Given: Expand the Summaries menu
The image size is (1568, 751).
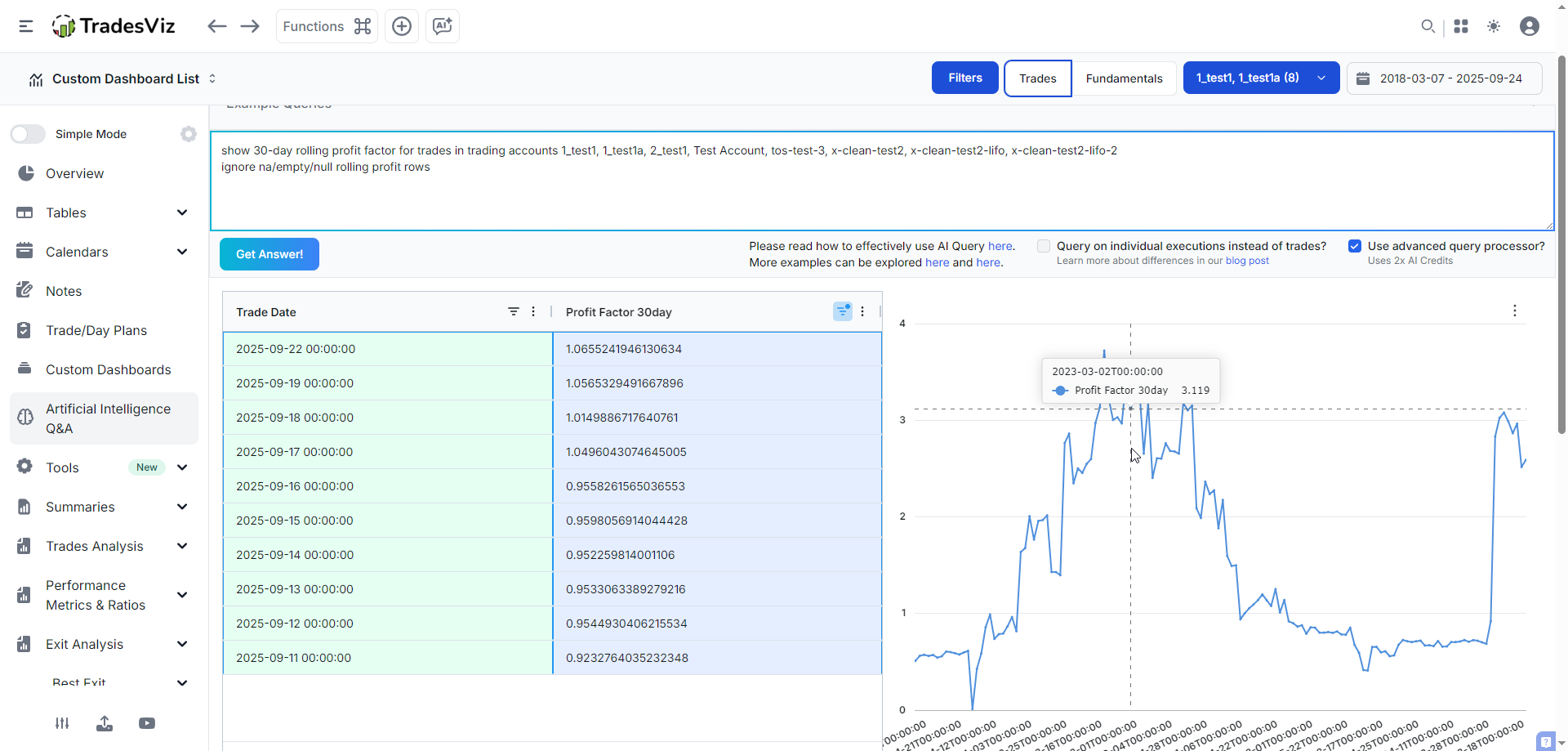Looking at the screenshot, I should tap(104, 507).
